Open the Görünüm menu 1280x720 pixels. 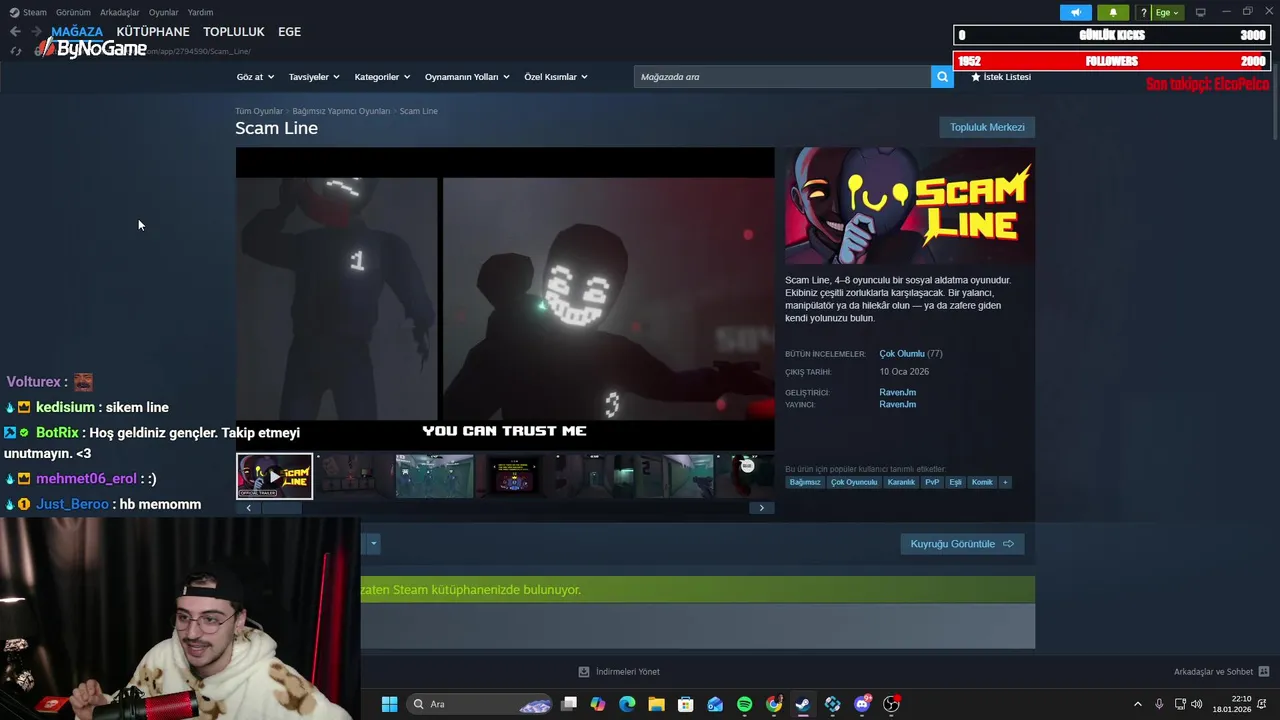[x=73, y=12]
